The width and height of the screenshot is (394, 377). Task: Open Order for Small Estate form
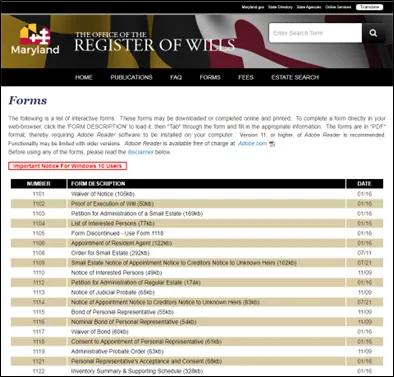110,253
